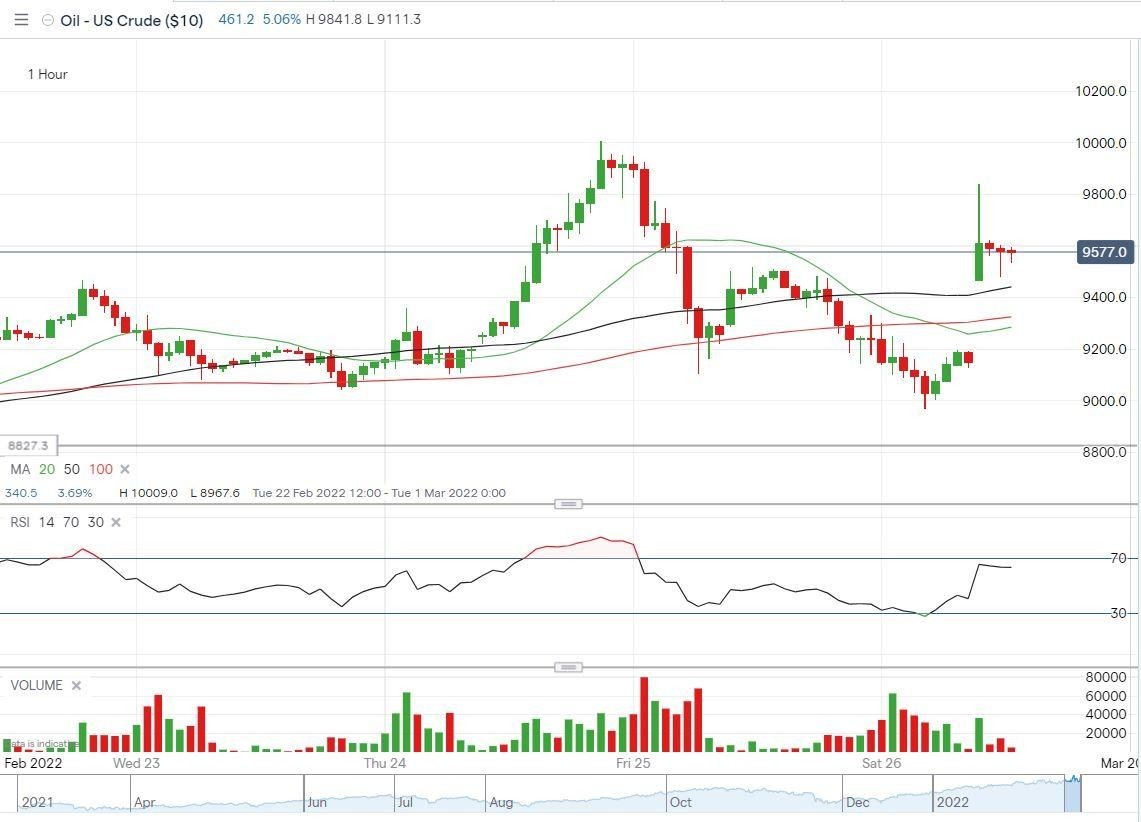Click the Sat 26 date axis label

click(881, 763)
